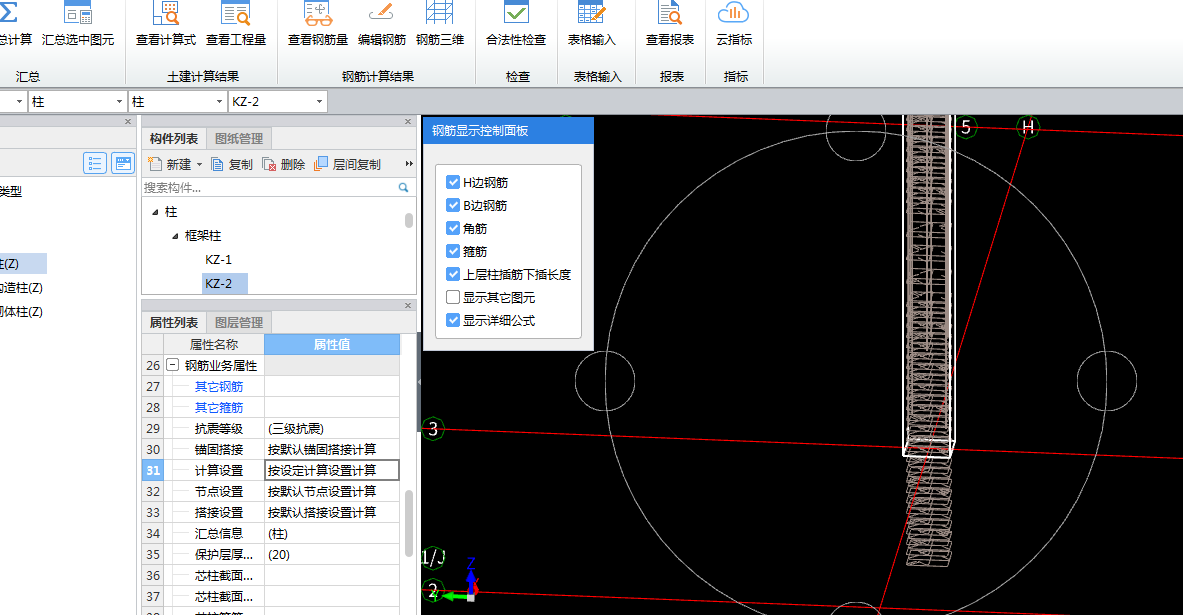1183x615 pixels.
Task: Close the 属性列表 panel
Action: pos(408,306)
